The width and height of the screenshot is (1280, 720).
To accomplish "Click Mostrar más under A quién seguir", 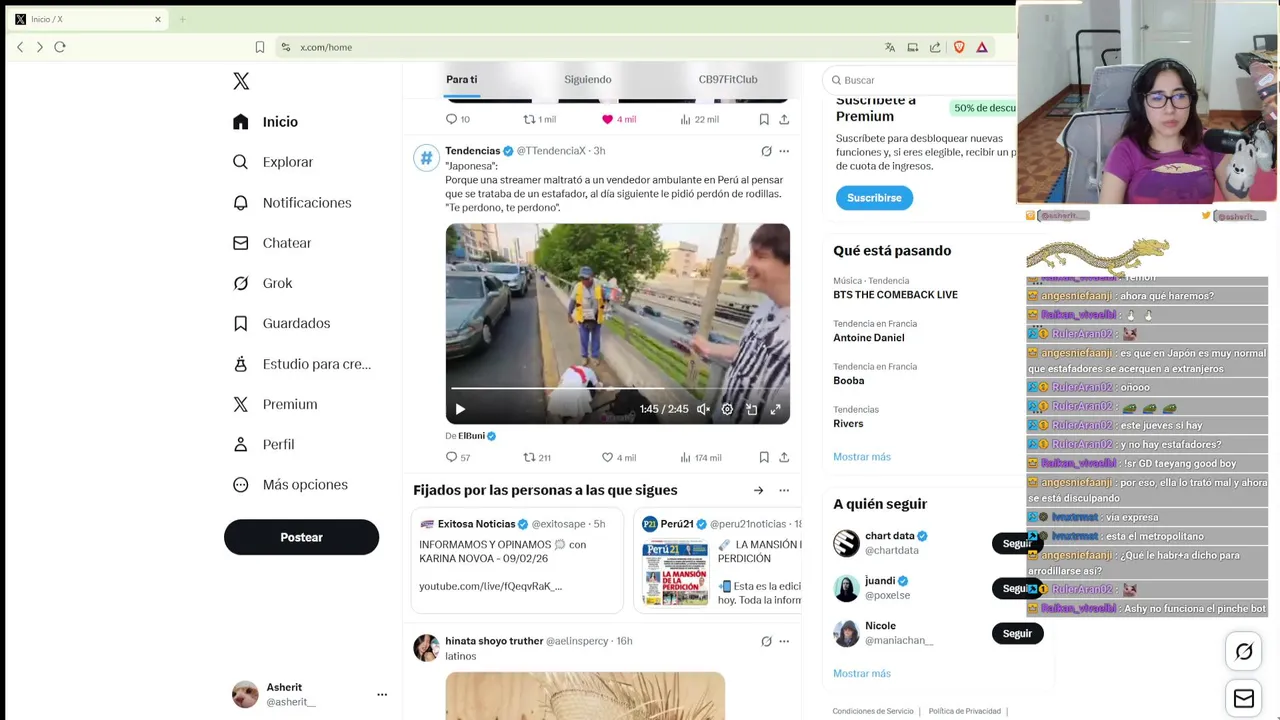I will pyautogui.click(x=861, y=674).
